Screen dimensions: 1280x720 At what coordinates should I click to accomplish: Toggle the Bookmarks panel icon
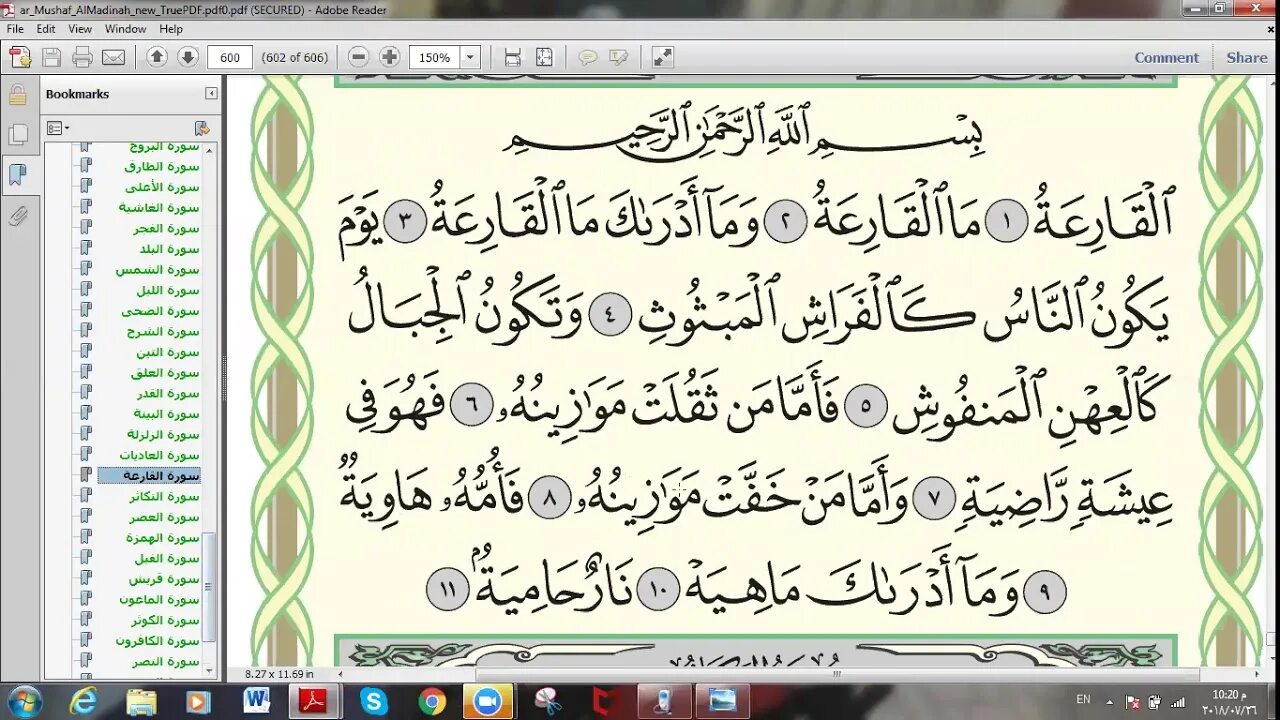coord(17,175)
